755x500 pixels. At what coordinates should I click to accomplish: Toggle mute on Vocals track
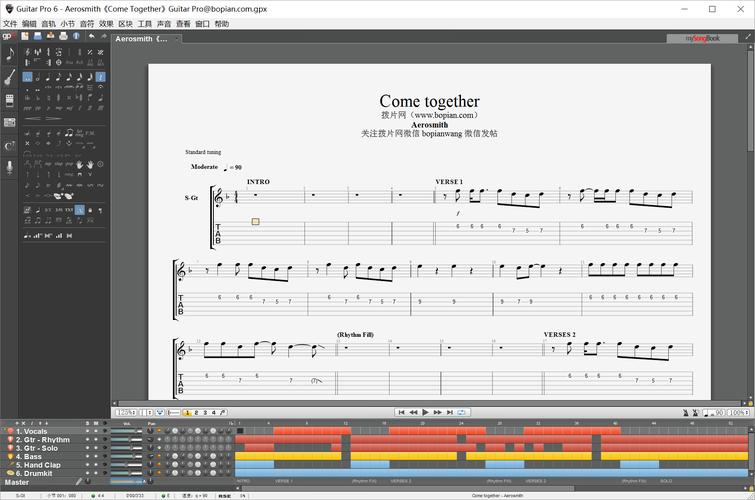coord(95,432)
